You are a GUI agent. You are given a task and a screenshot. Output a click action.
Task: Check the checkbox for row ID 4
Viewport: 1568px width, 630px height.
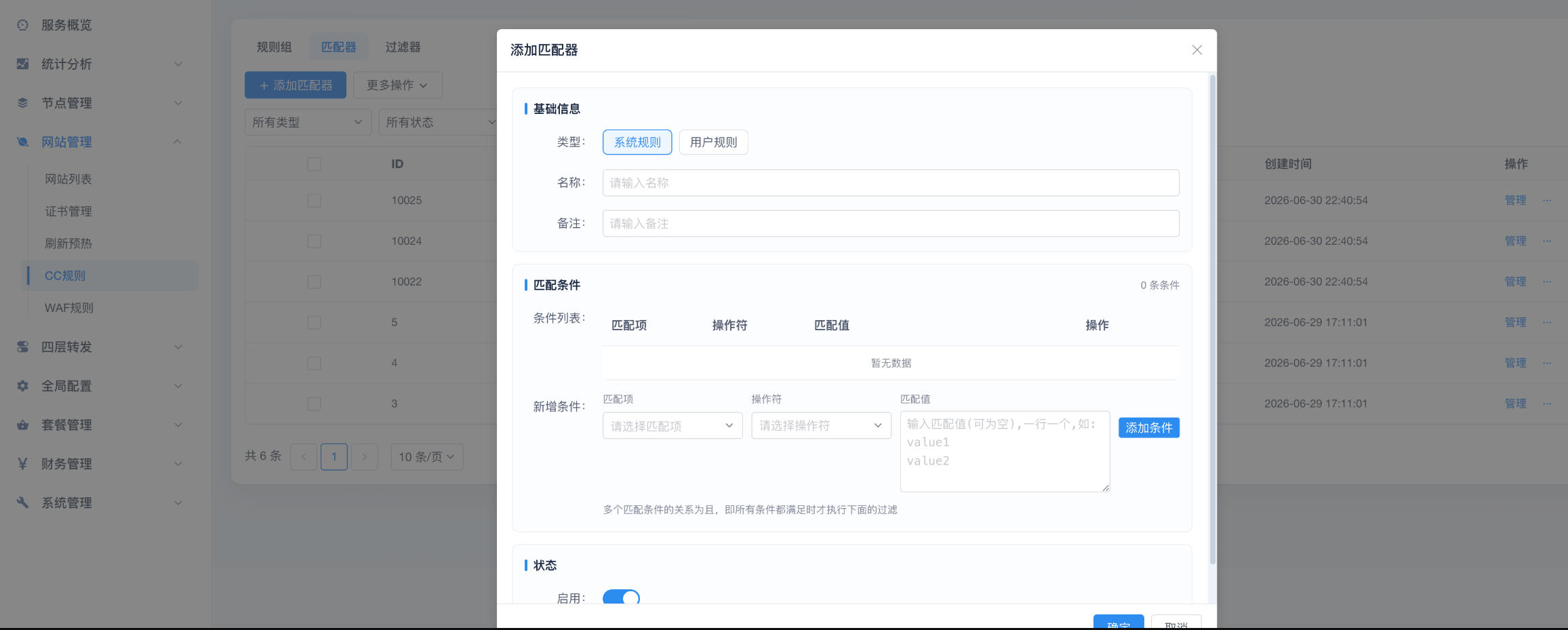coord(314,363)
